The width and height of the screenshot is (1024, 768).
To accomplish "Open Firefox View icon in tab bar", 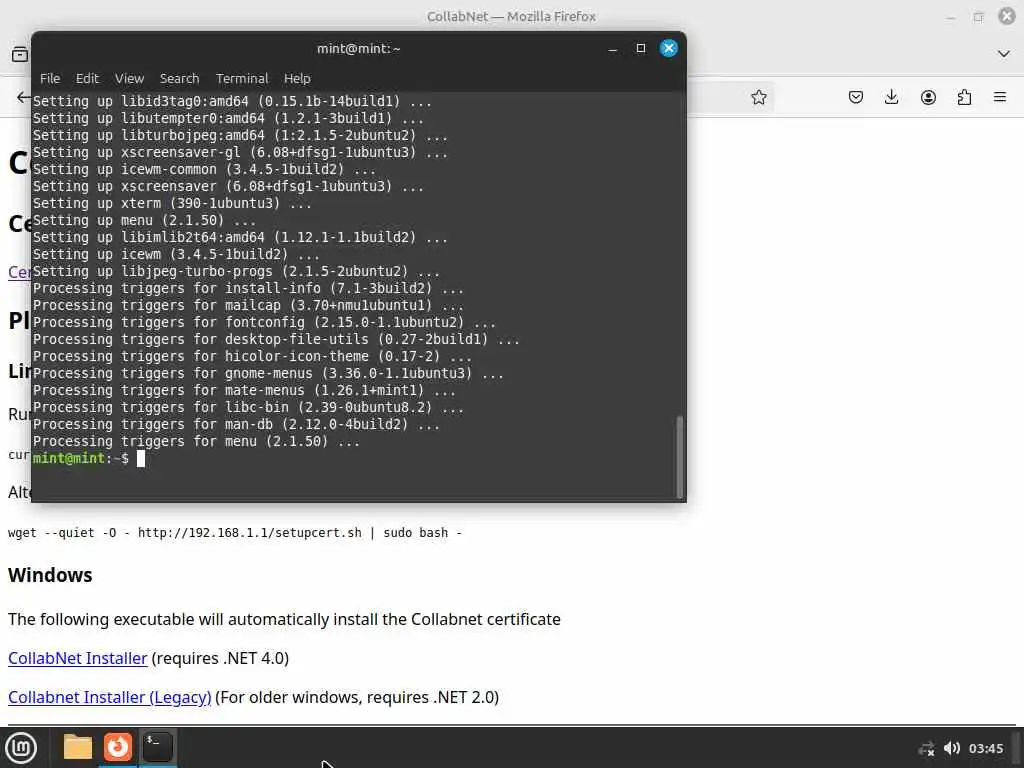I will tap(20, 54).
